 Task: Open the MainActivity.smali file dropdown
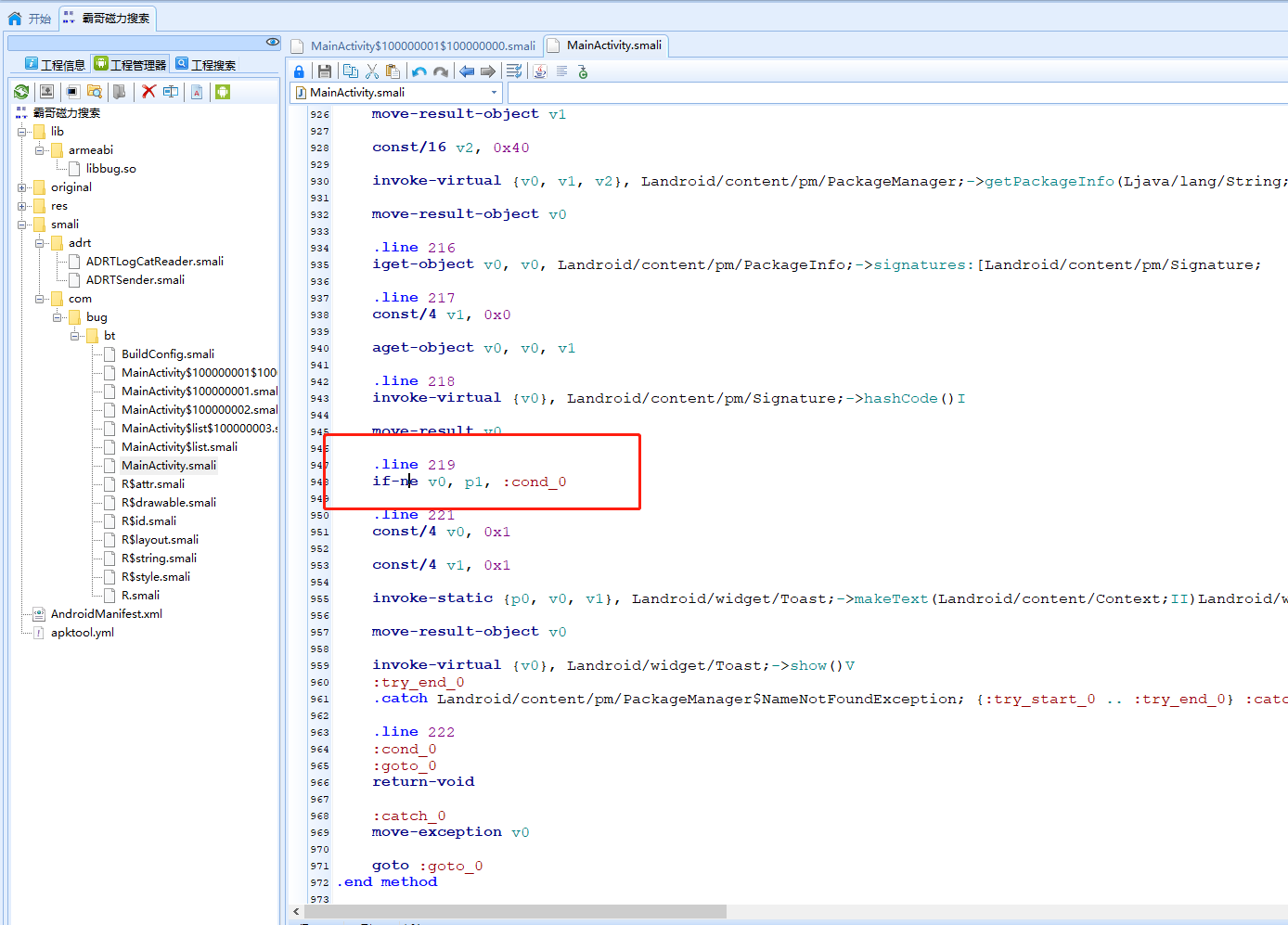click(x=494, y=93)
